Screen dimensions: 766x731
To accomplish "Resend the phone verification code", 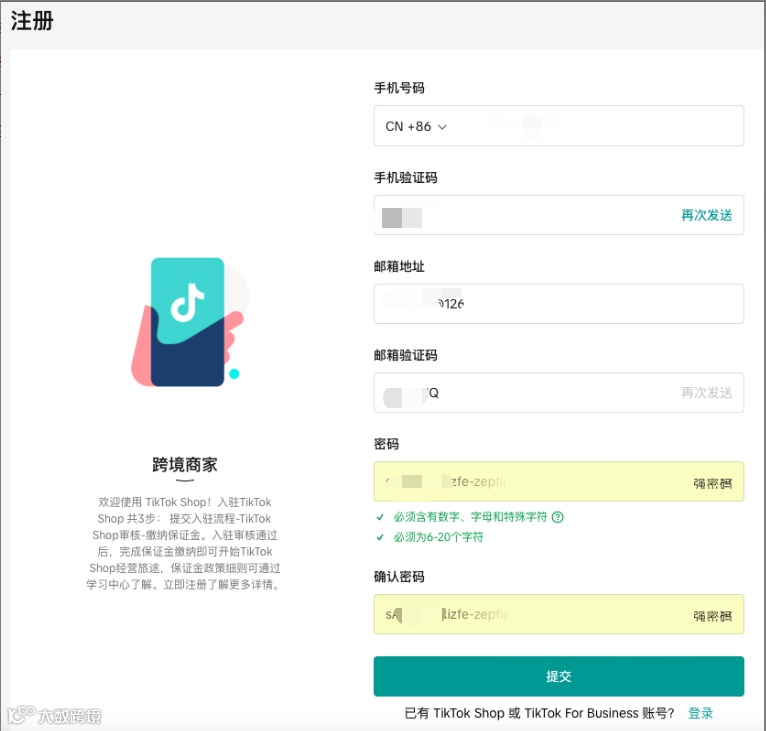I will click(706, 215).
